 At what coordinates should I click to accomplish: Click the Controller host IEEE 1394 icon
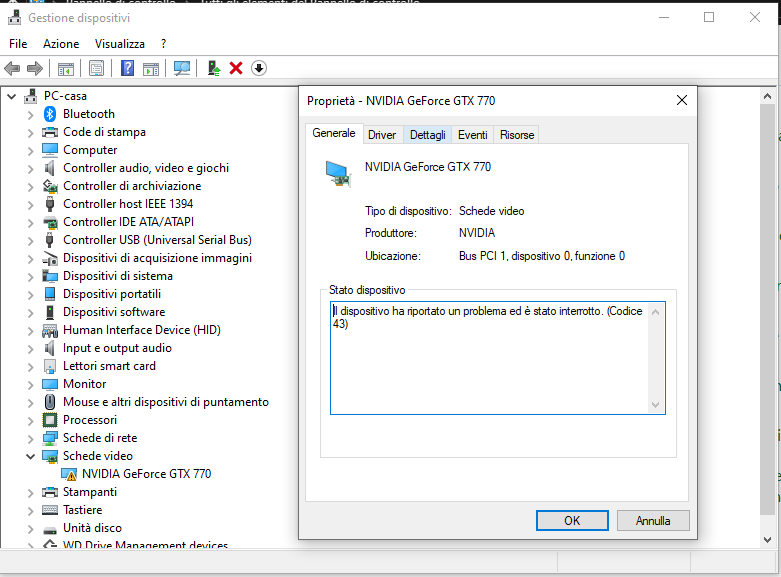pyautogui.click(x=50, y=204)
